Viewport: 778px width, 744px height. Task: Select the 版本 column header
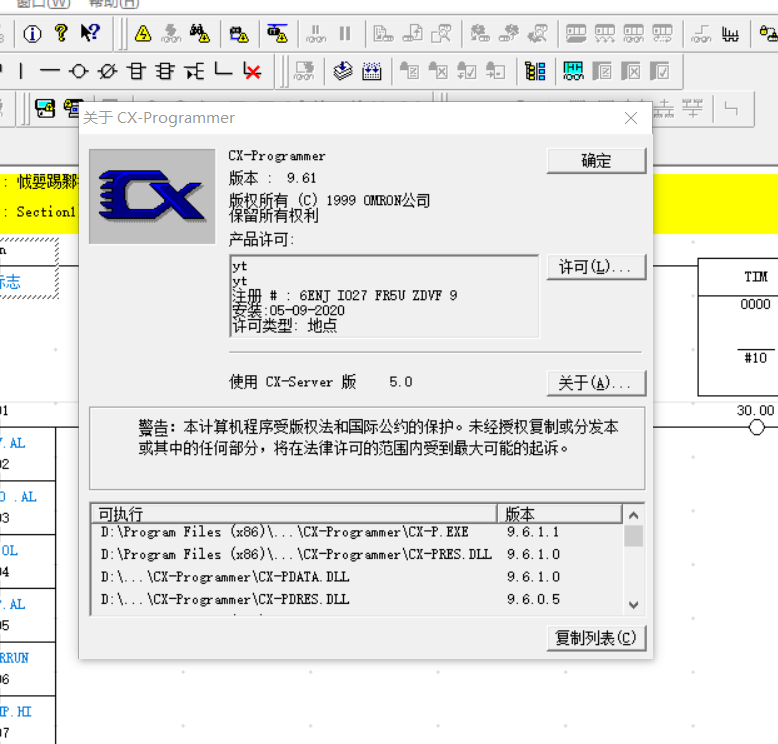point(560,514)
